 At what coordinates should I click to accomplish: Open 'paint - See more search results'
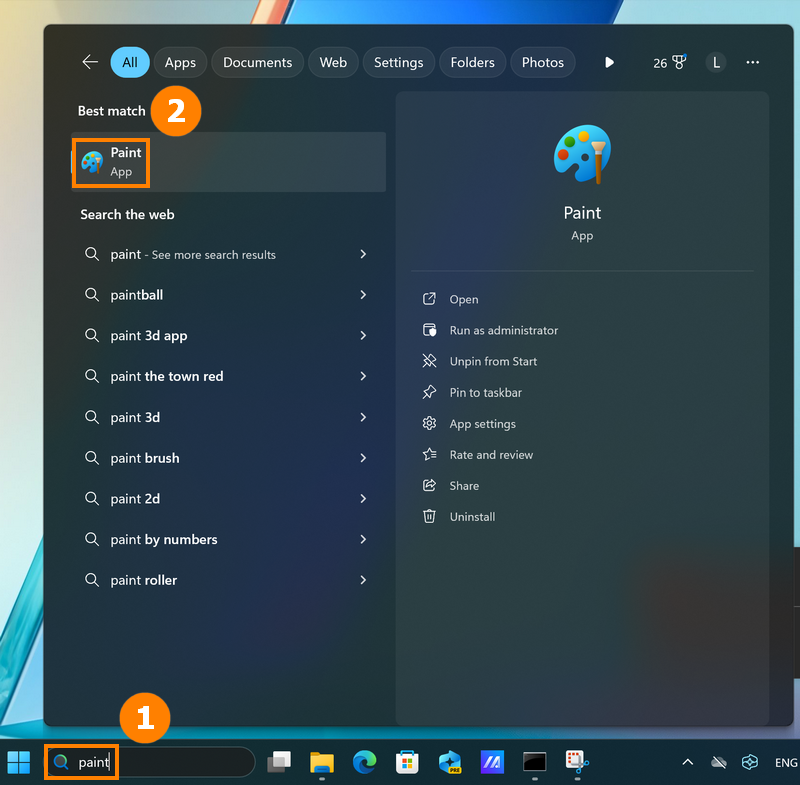click(228, 254)
